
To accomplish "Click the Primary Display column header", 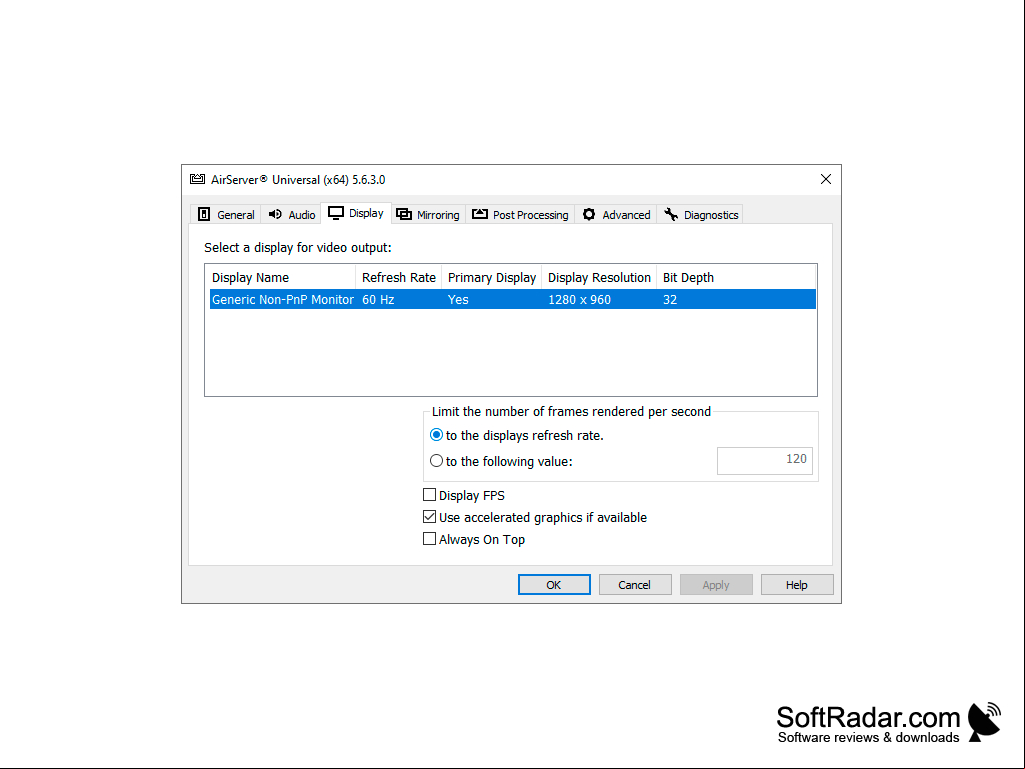I will click(492, 277).
